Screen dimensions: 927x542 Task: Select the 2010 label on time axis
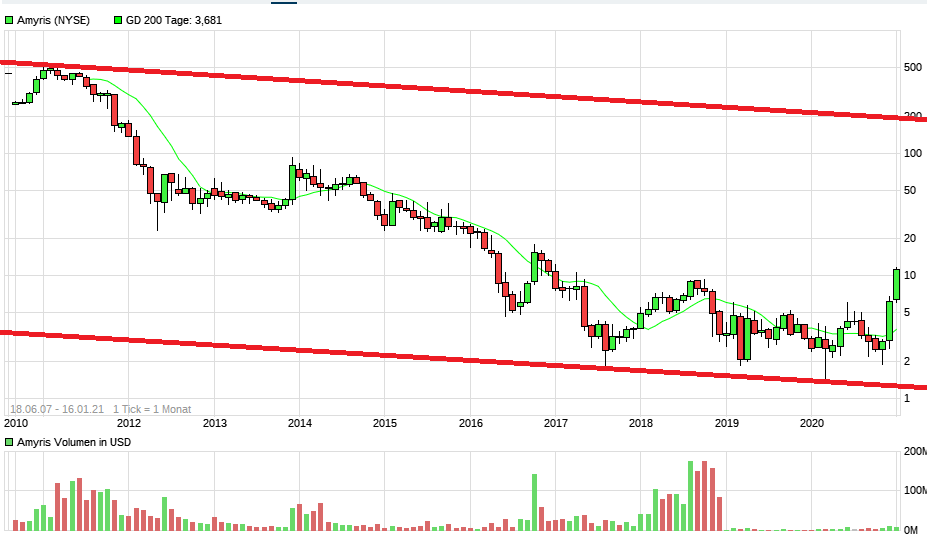15,424
